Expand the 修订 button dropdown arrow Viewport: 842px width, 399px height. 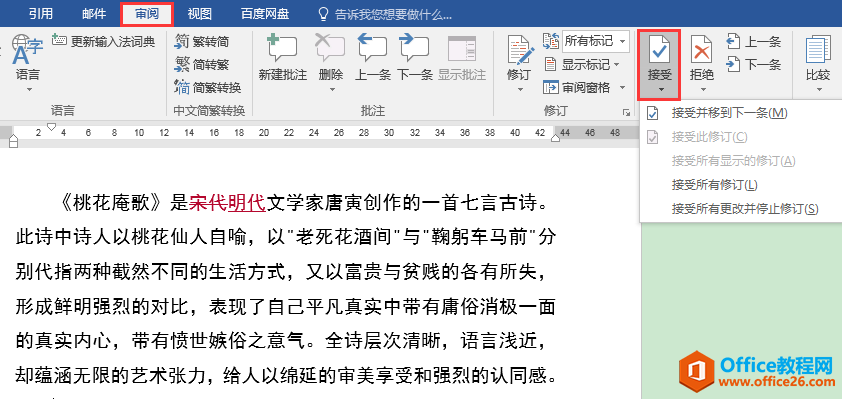point(520,89)
